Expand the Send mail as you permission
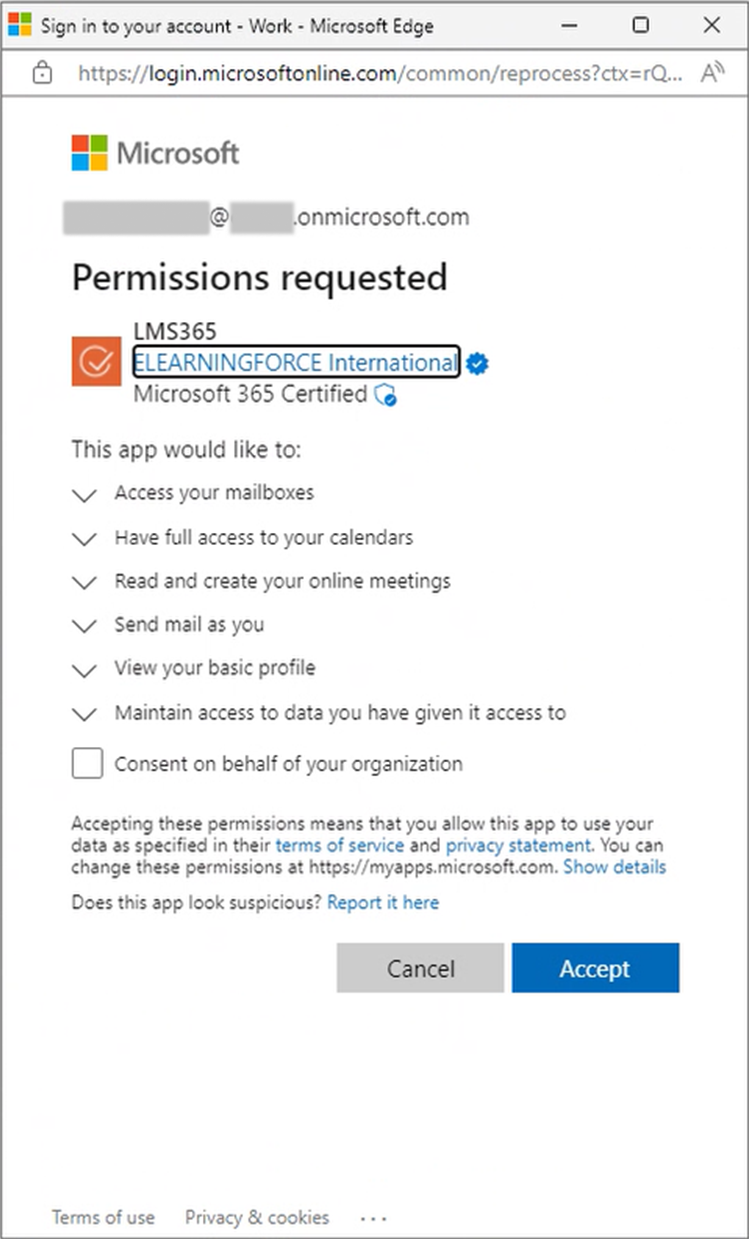The height and width of the screenshot is (1239, 749). pyautogui.click(x=85, y=626)
